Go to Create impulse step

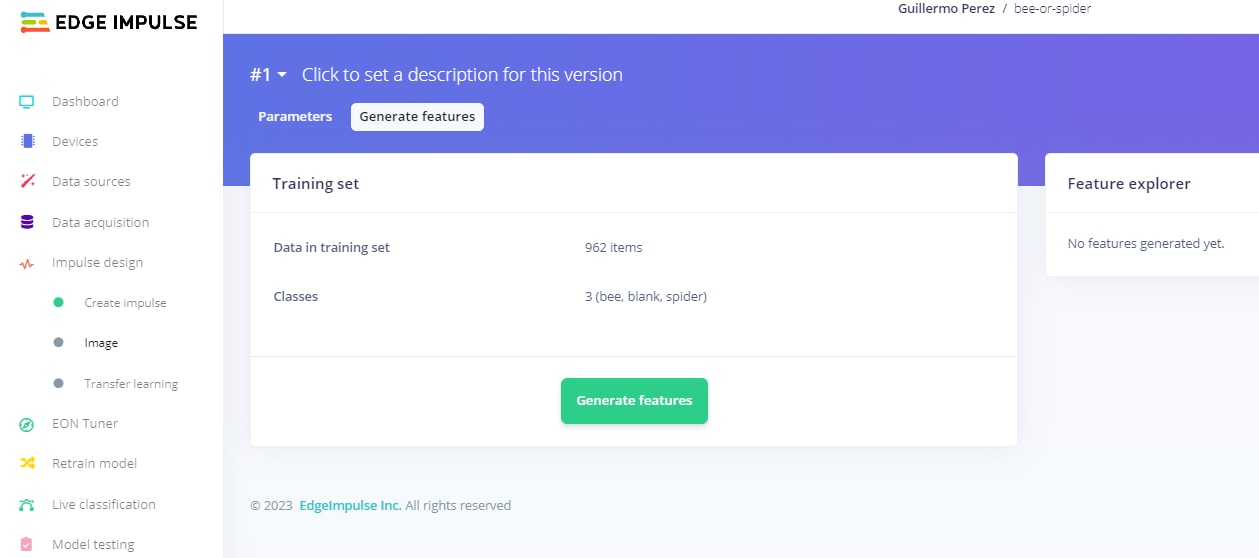[125, 303]
